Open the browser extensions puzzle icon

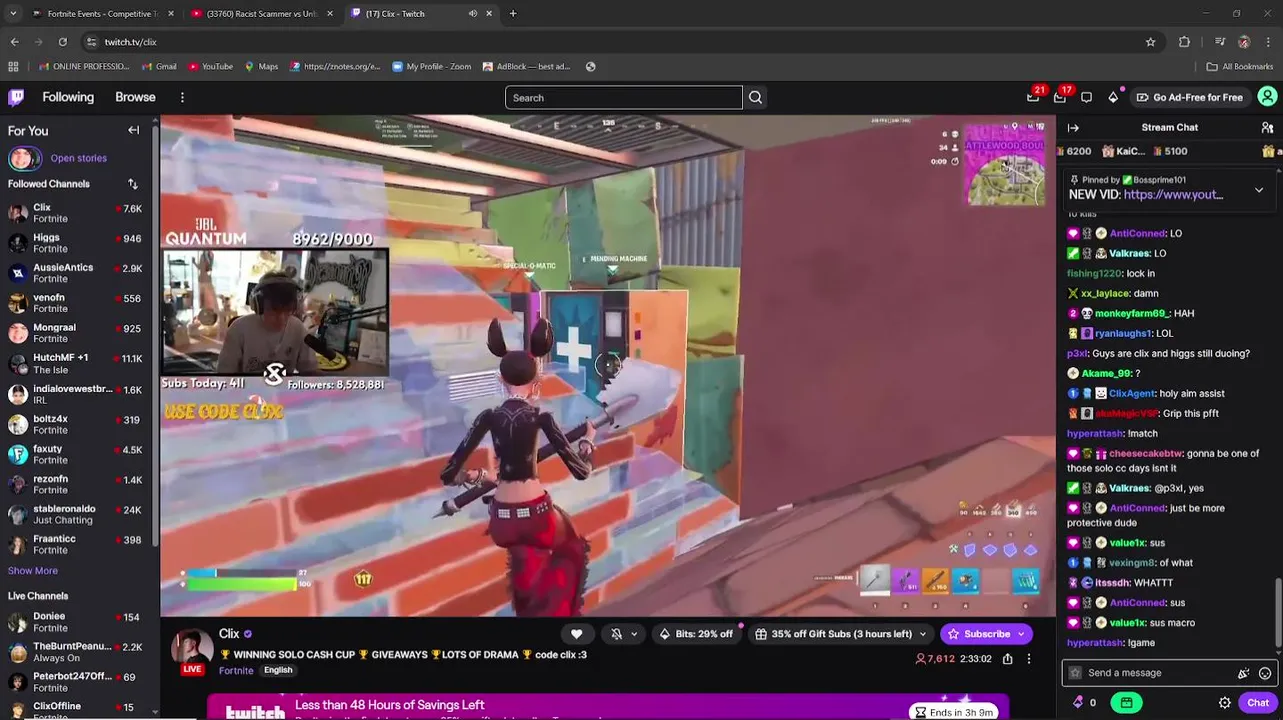pyautogui.click(x=1184, y=42)
